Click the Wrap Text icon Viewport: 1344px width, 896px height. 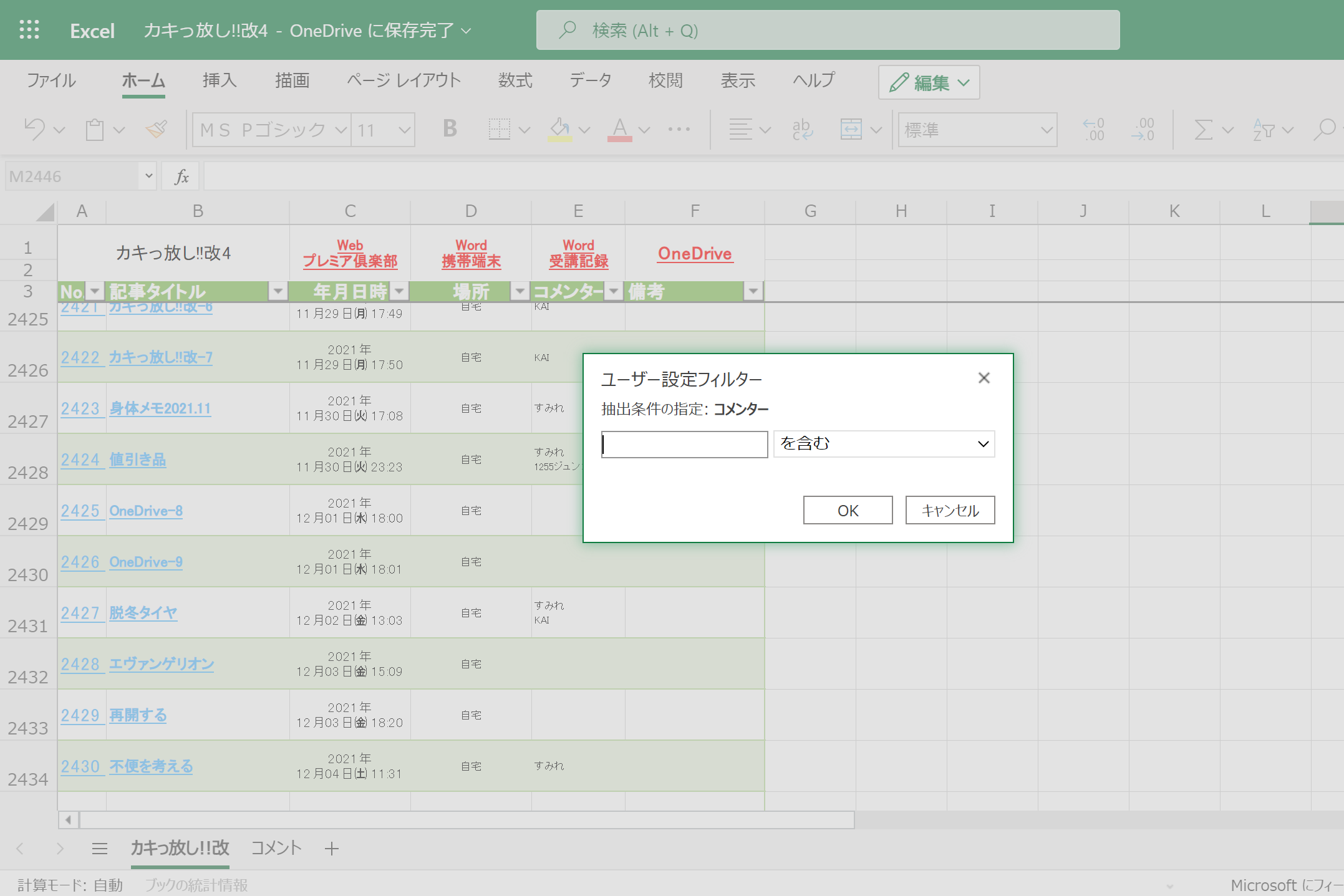(802, 130)
